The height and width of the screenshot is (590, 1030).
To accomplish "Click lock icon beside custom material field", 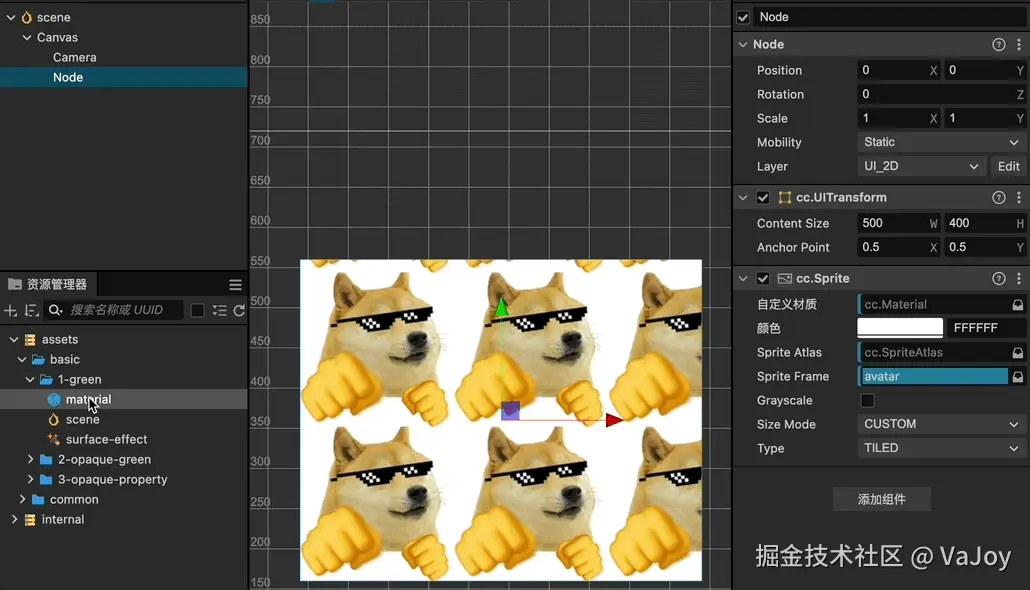I will tap(1018, 304).
